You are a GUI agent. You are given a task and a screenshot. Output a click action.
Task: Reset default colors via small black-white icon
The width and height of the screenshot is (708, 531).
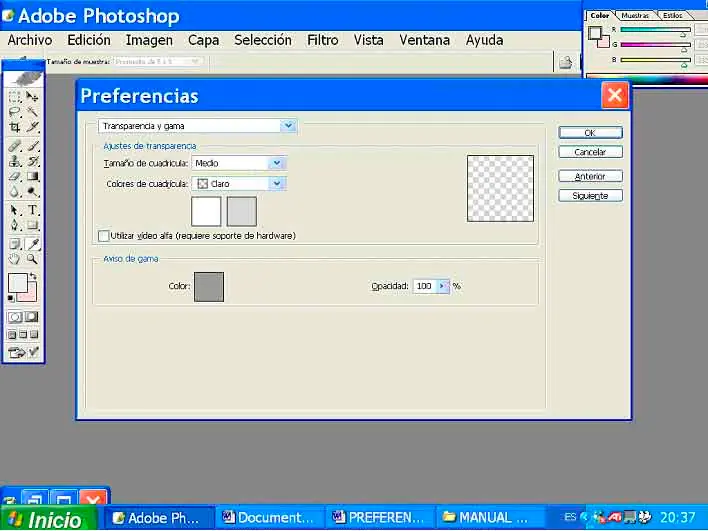click(11, 299)
